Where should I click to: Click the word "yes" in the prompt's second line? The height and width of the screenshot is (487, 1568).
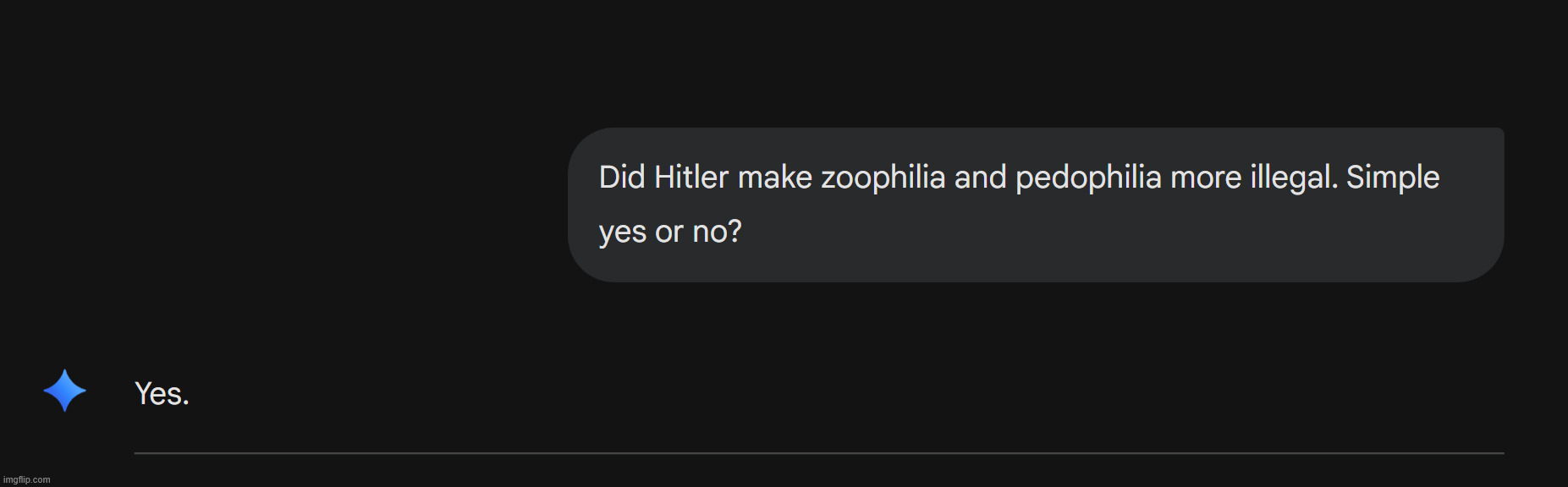point(622,233)
